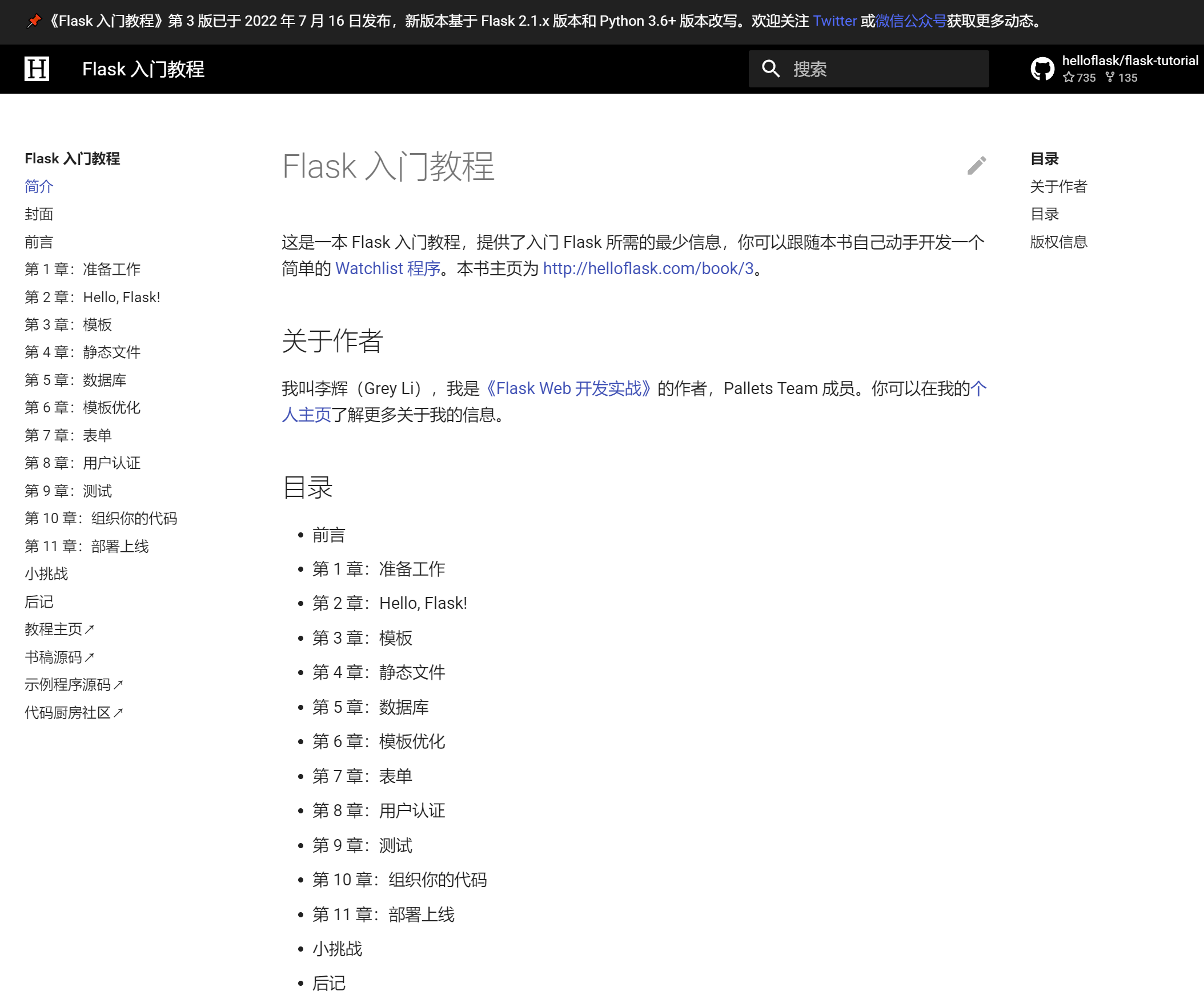Screen dimensions: 1204x1007
Task: Open the 微信公众号 link in the banner
Action: click(x=910, y=21)
